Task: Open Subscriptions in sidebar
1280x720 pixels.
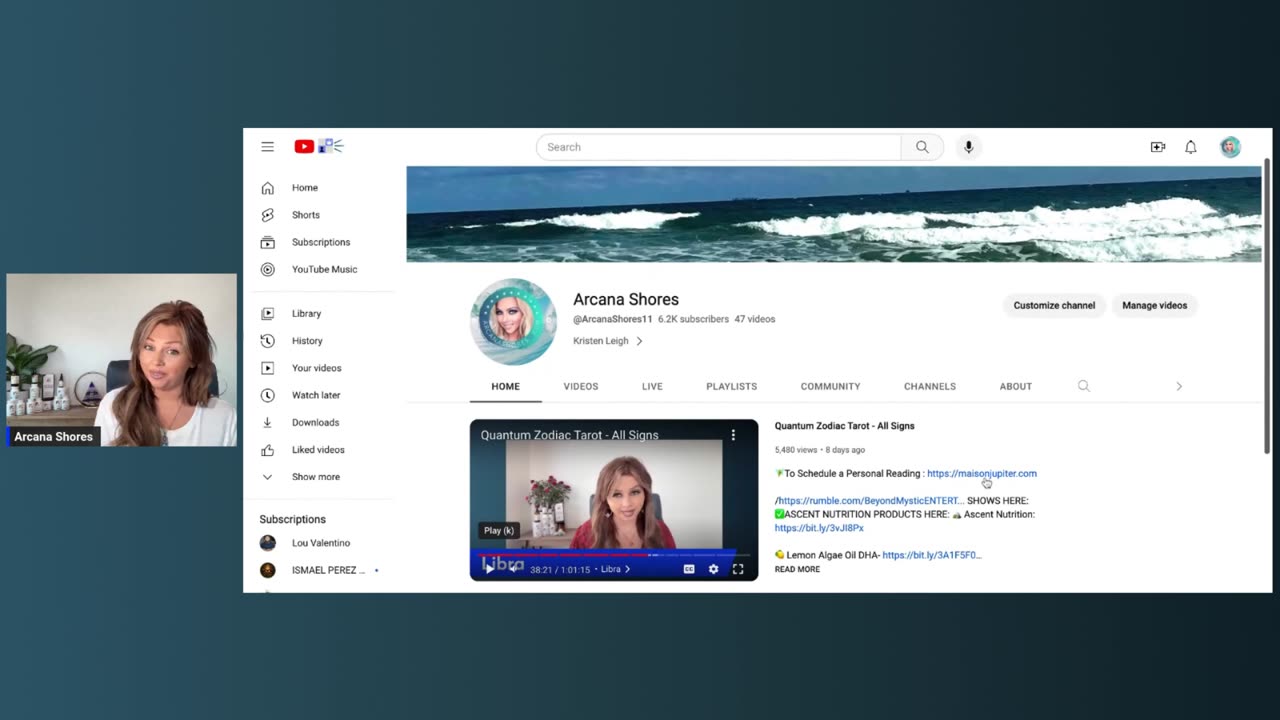Action: click(x=320, y=242)
